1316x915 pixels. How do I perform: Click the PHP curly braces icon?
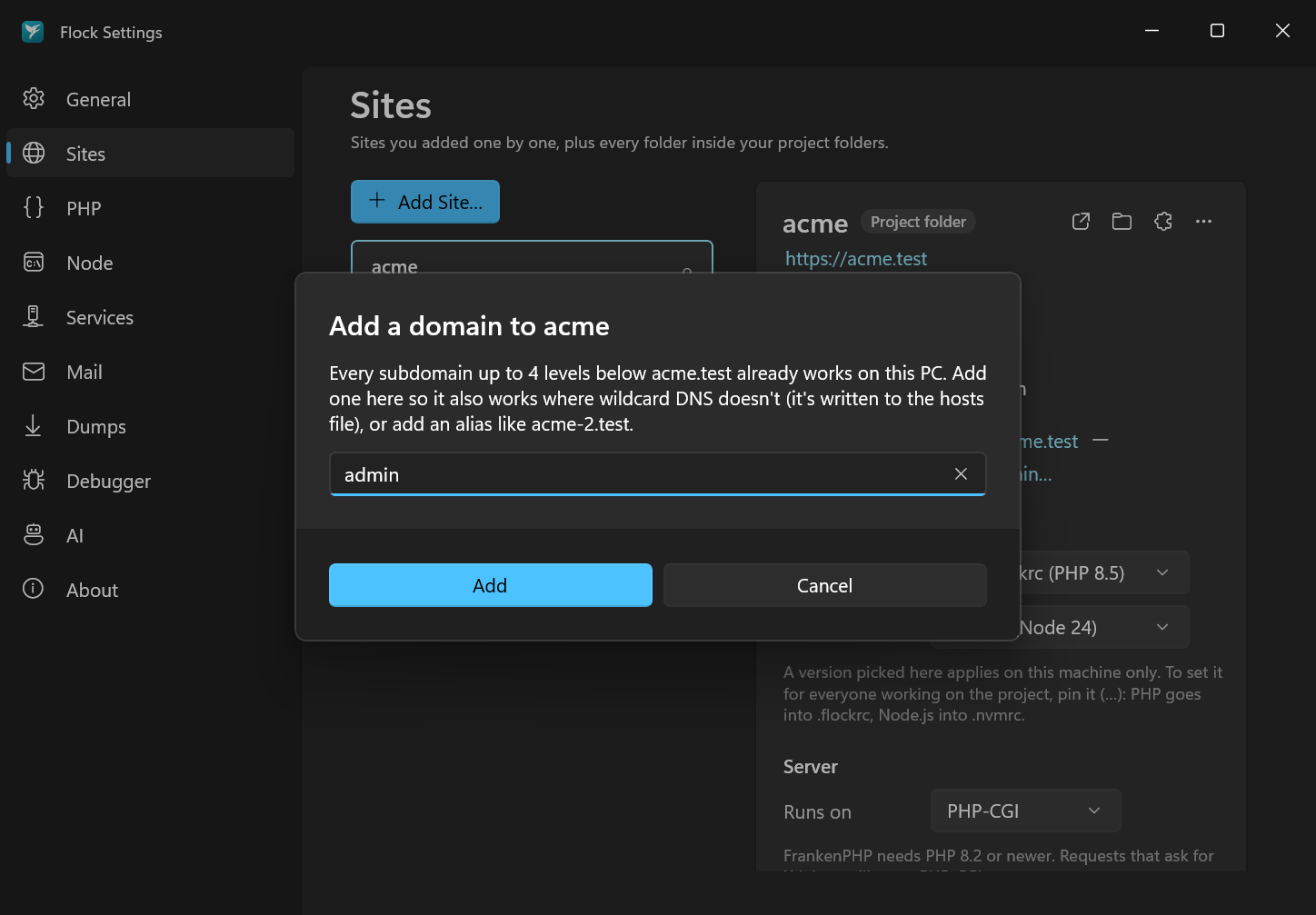(x=34, y=207)
